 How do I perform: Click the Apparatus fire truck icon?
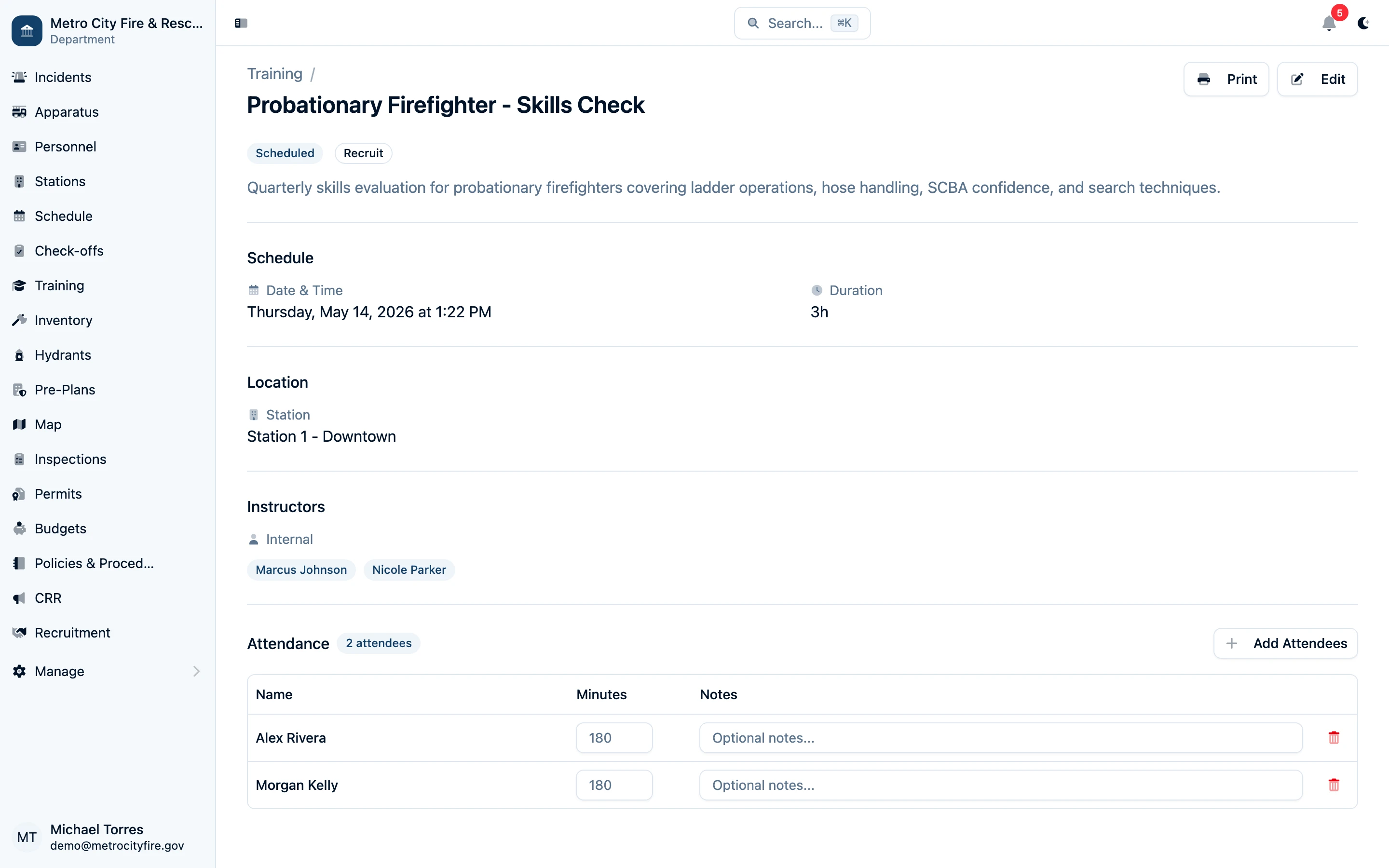[x=19, y=112]
